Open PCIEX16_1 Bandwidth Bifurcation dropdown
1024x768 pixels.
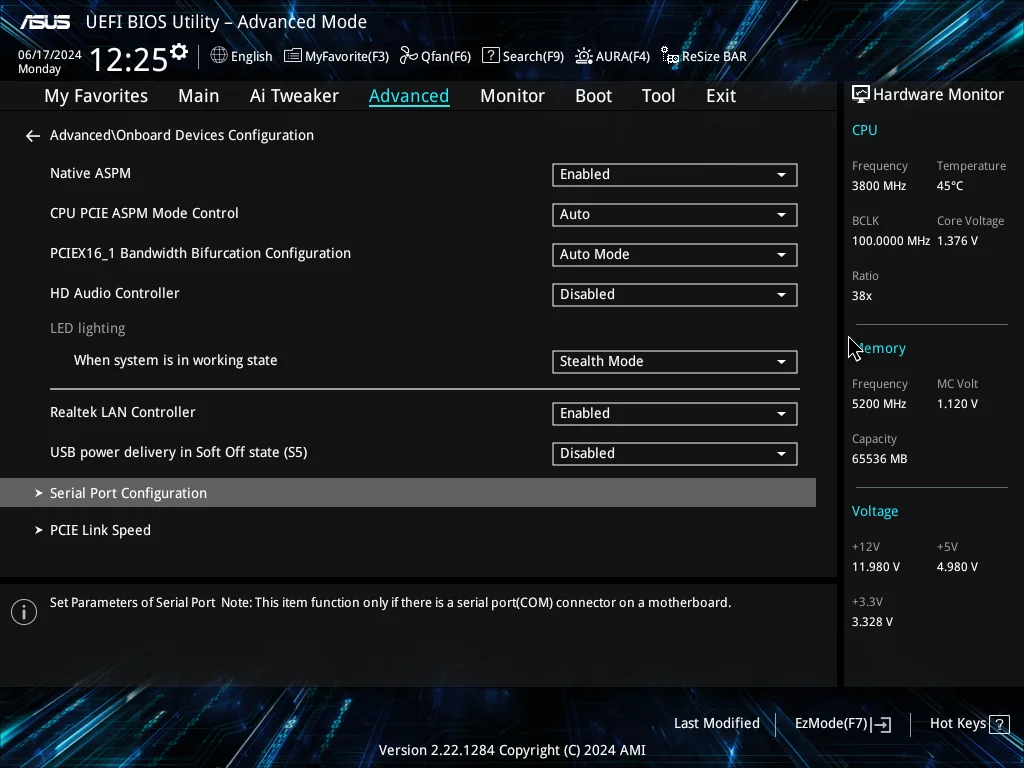(675, 255)
